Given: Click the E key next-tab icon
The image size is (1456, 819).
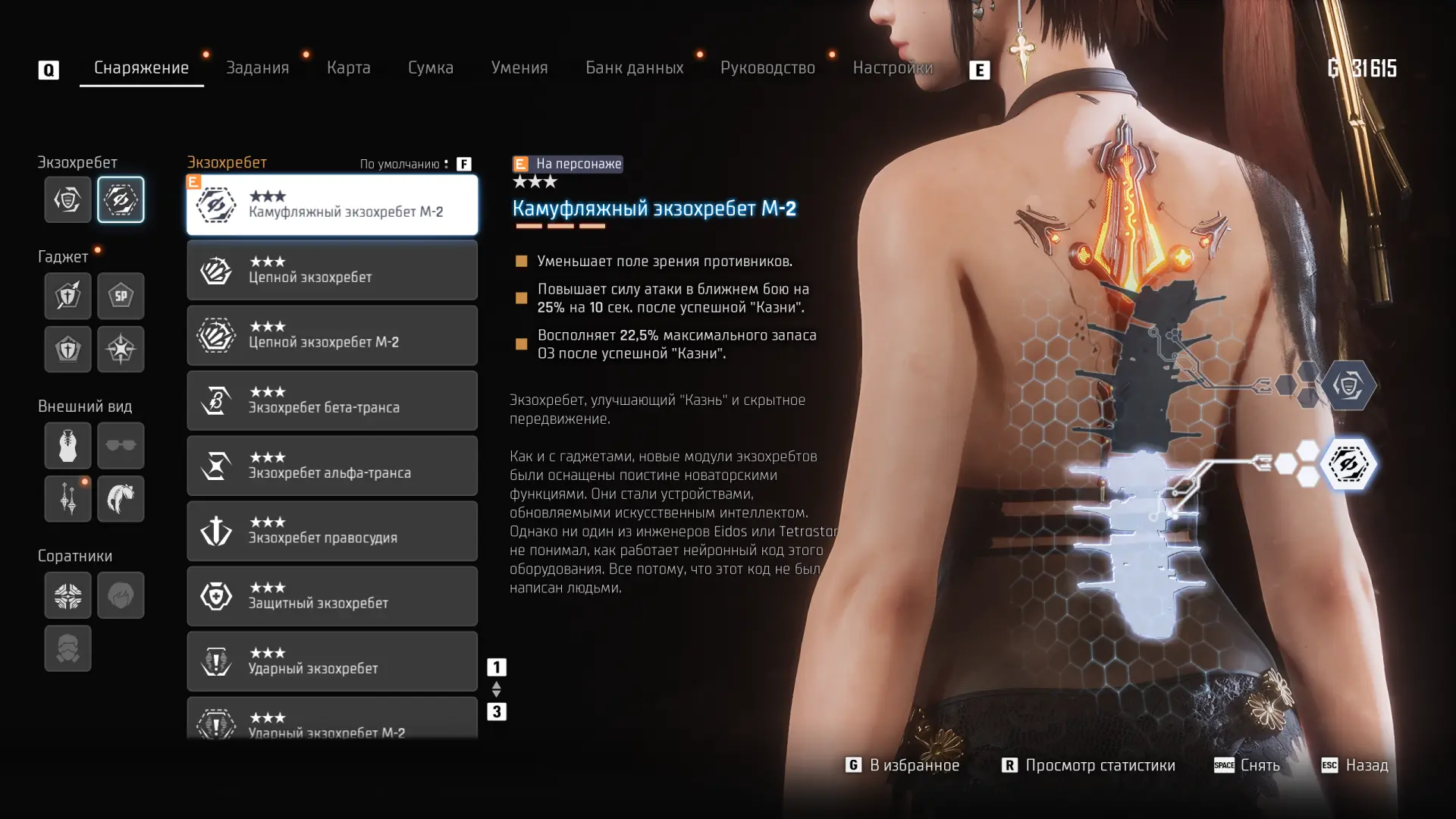Looking at the screenshot, I should (979, 71).
